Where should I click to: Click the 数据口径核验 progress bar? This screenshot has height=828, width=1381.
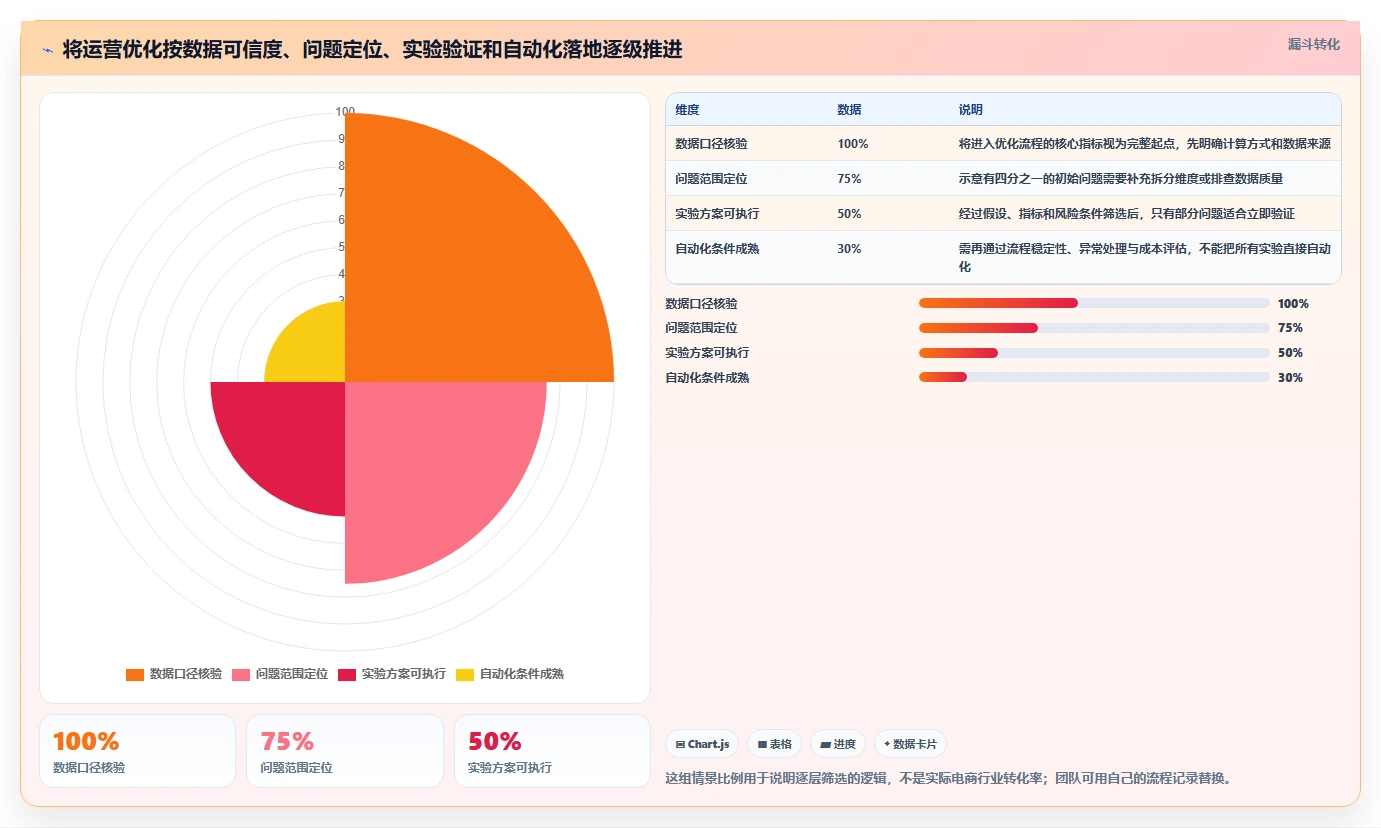(x=1094, y=303)
